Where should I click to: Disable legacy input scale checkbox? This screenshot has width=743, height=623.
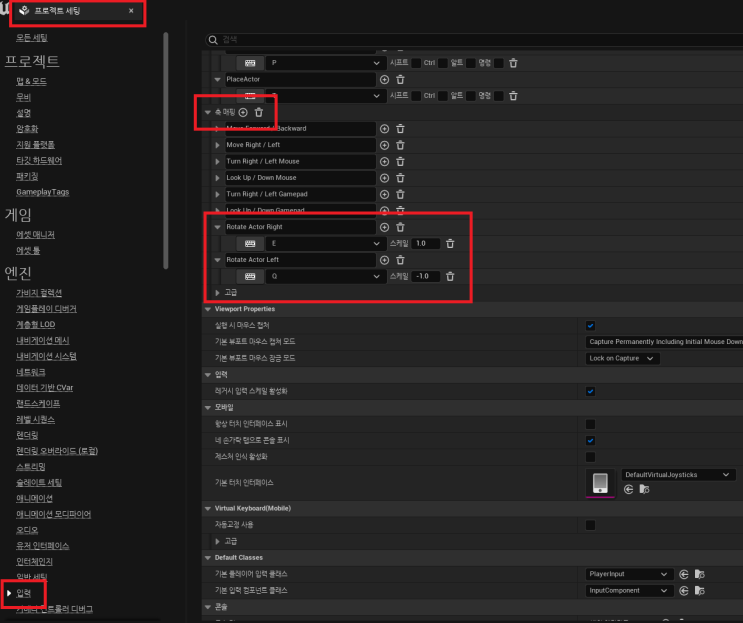[x=590, y=391]
